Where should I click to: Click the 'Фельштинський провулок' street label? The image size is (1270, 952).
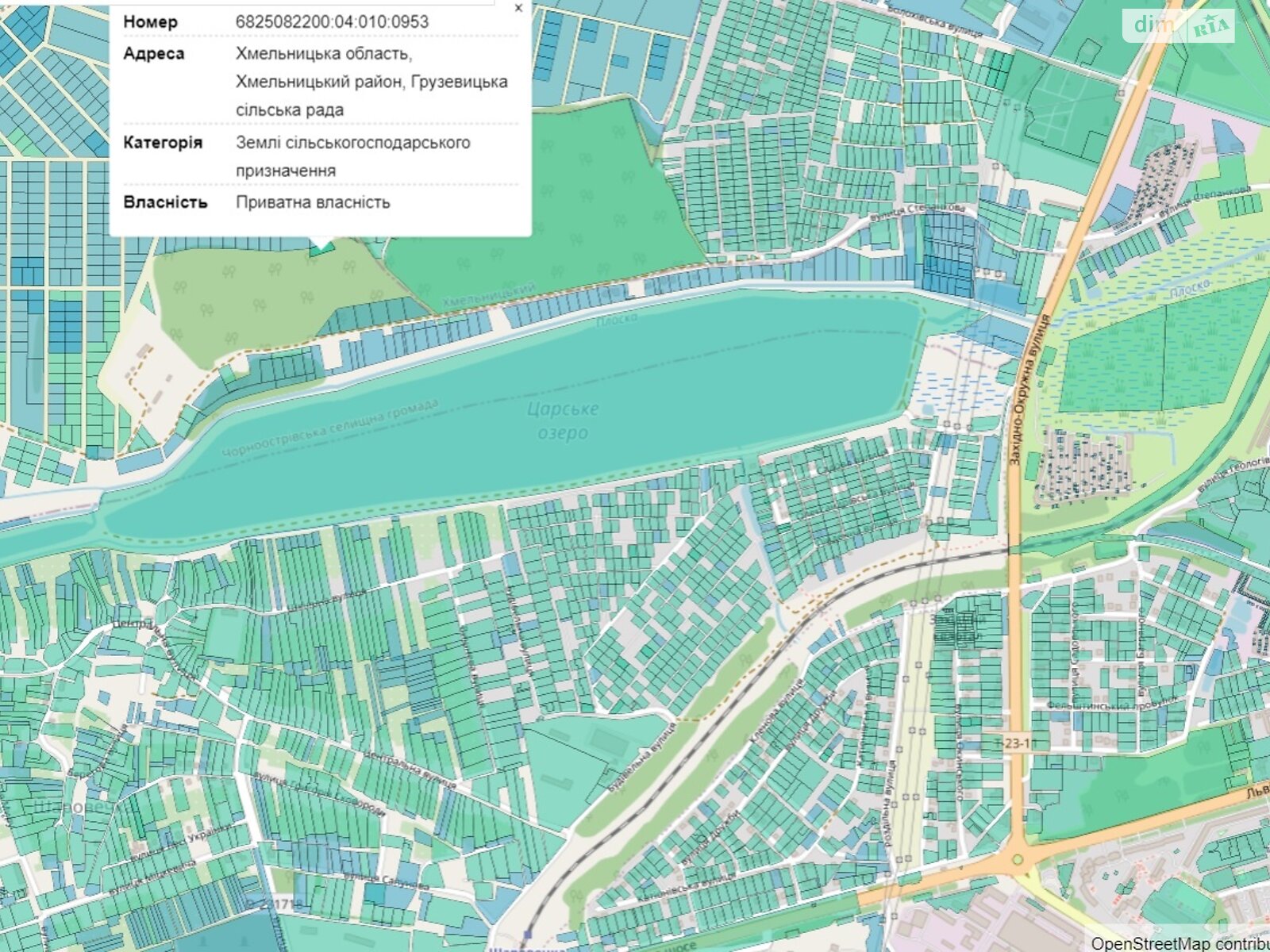[x=1114, y=704]
